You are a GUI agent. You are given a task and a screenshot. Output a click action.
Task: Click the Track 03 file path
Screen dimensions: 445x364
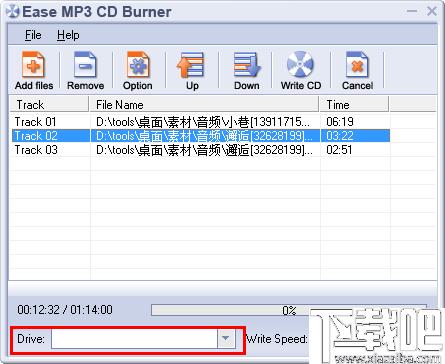click(204, 150)
